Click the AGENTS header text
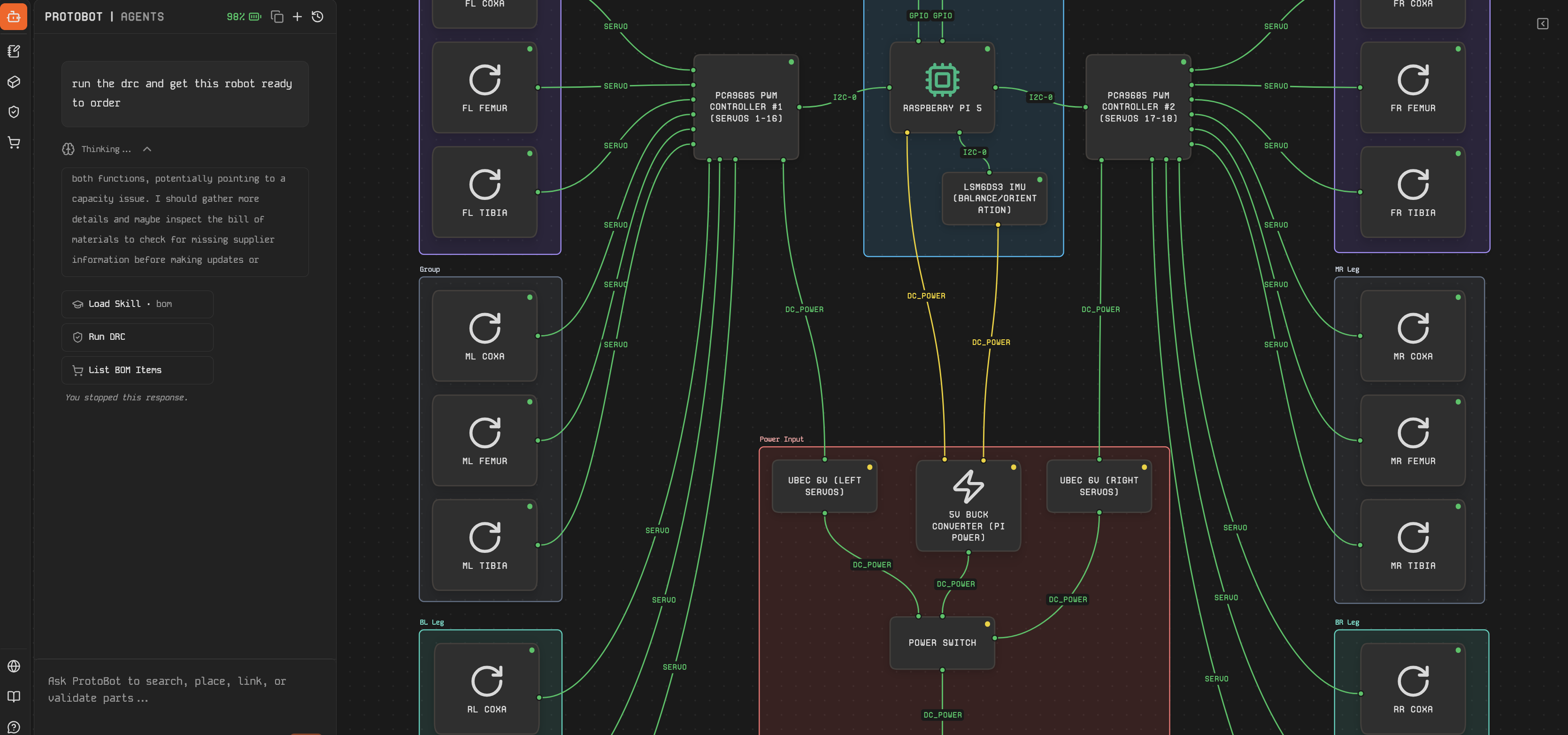The height and width of the screenshot is (735, 1568). point(142,16)
